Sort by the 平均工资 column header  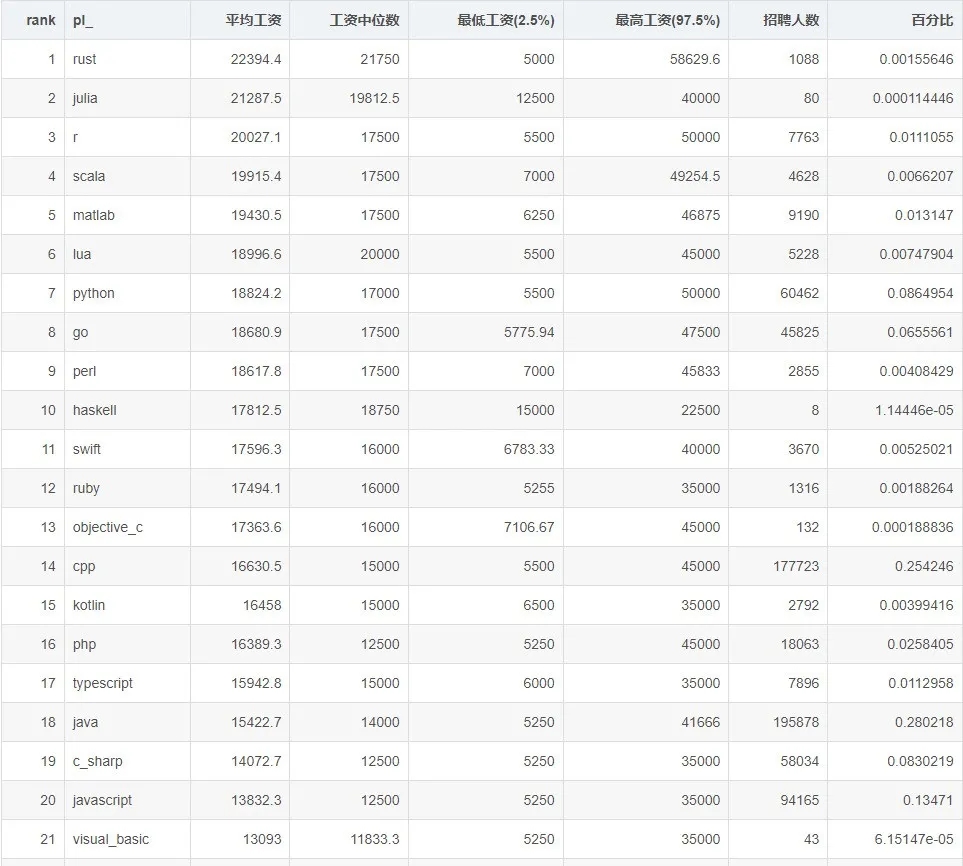pos(253,20)
